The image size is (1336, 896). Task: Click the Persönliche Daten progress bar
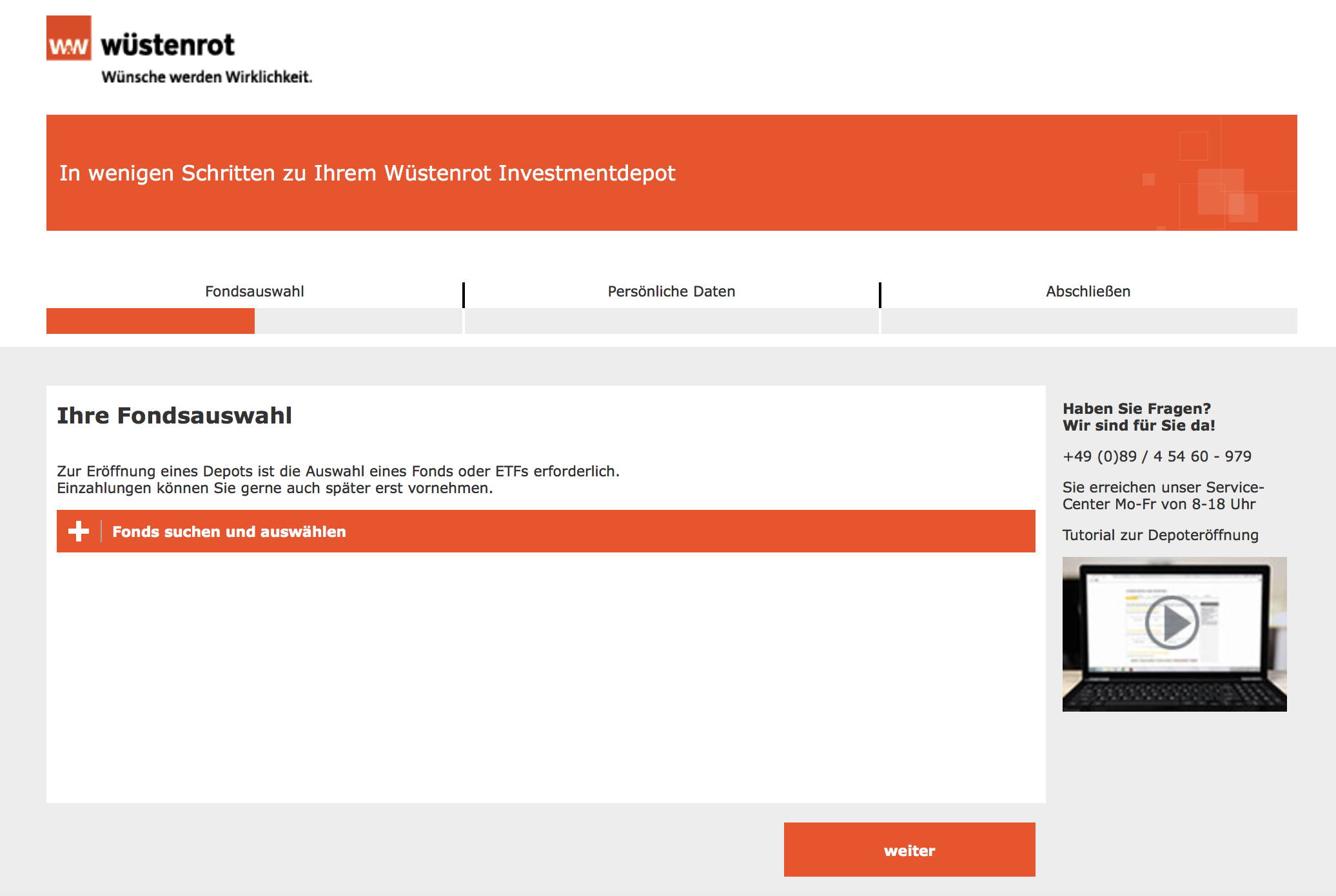click(x=671, y=321)
